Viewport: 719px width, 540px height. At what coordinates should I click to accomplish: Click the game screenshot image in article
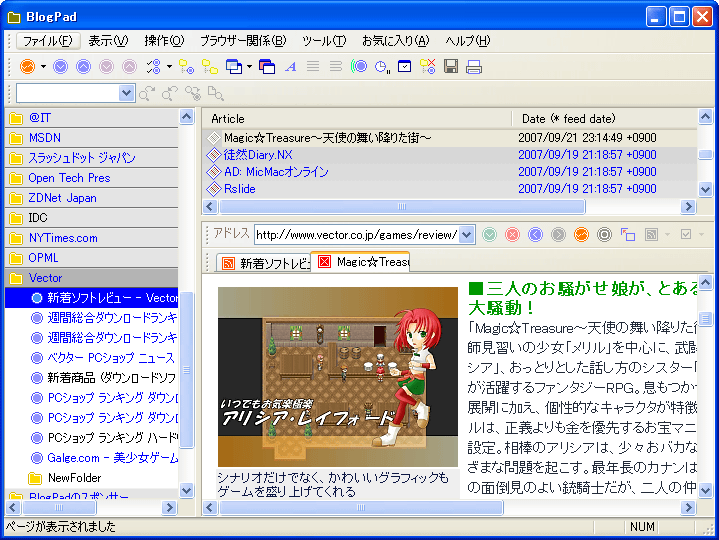[338, 377]
